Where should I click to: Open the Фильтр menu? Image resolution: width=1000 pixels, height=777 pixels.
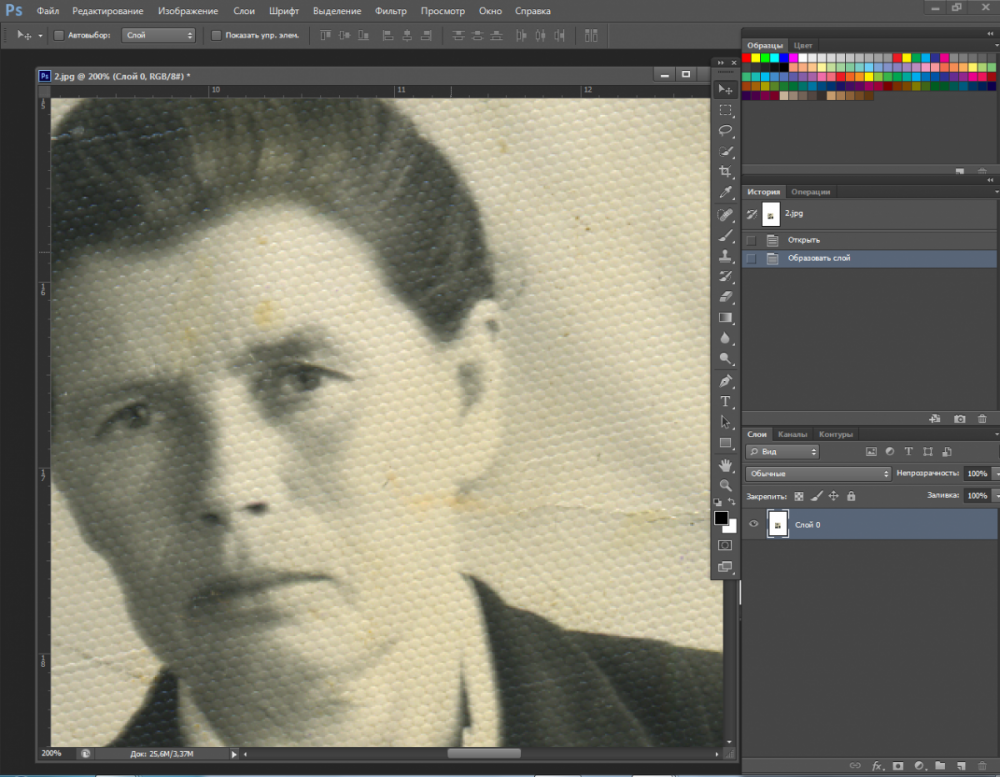pos(390,11)
